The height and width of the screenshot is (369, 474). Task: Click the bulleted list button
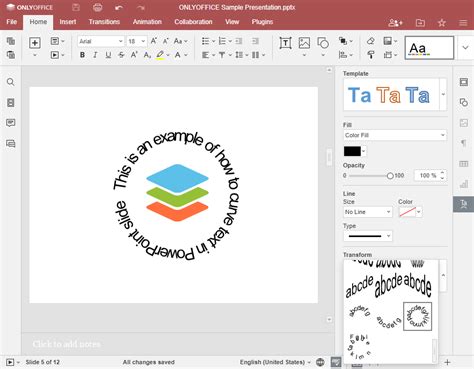click(206, 41)
